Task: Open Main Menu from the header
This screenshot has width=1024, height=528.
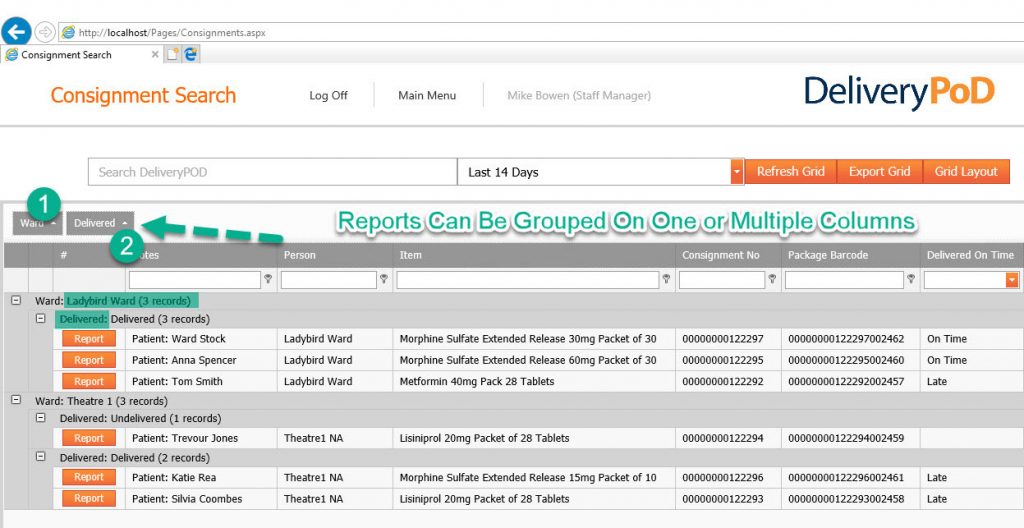Action: [x=427, y=95]
